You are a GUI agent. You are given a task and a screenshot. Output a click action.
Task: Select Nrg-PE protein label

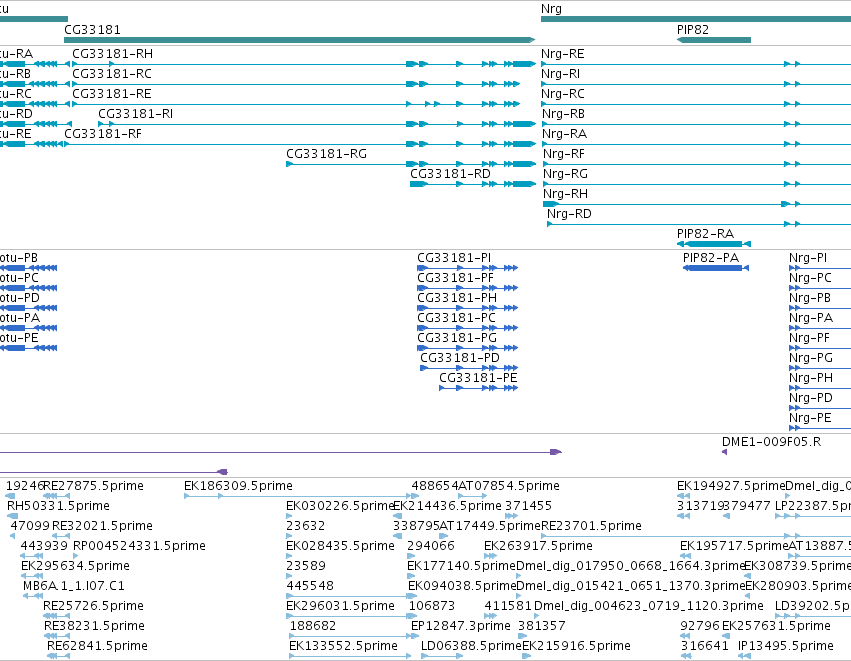pos(810,418)
